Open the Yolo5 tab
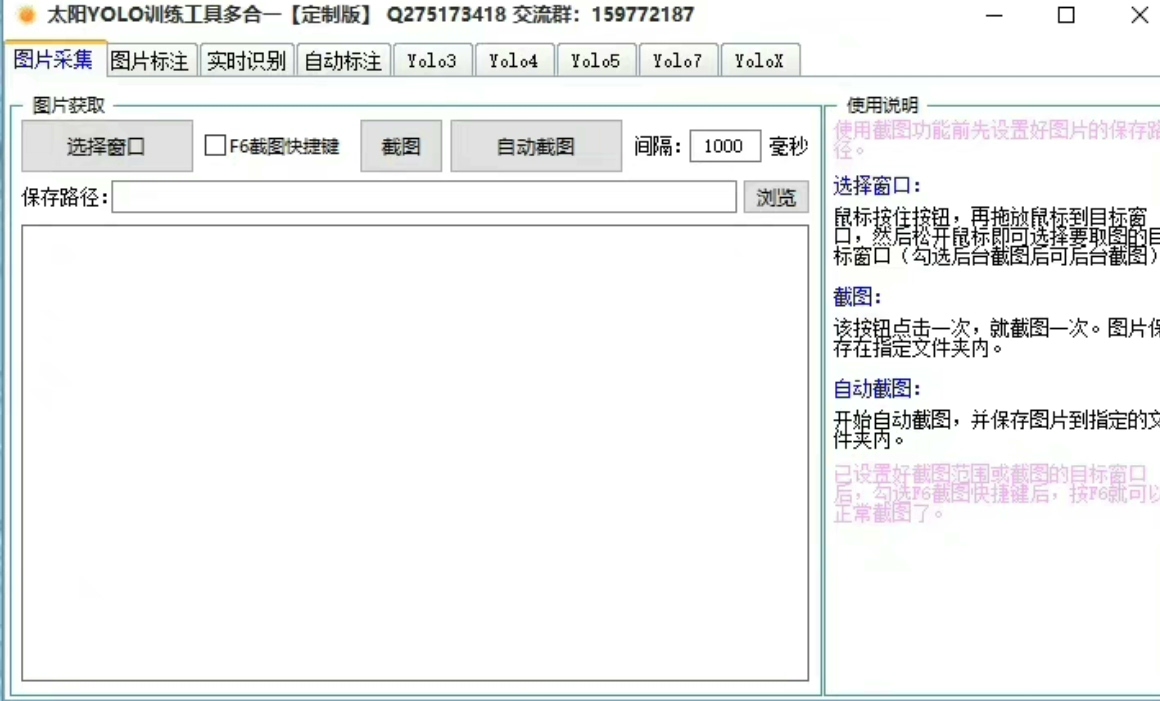Screen dimensions: 1160x701 coord(596,61)
